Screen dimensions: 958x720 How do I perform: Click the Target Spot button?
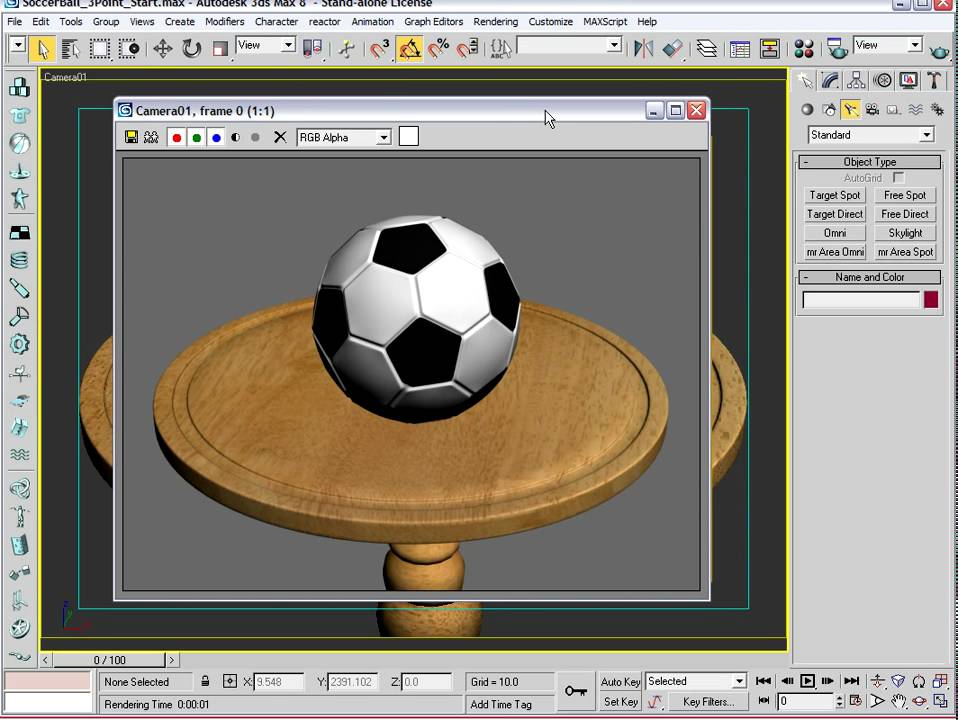[x=835, y=195]
